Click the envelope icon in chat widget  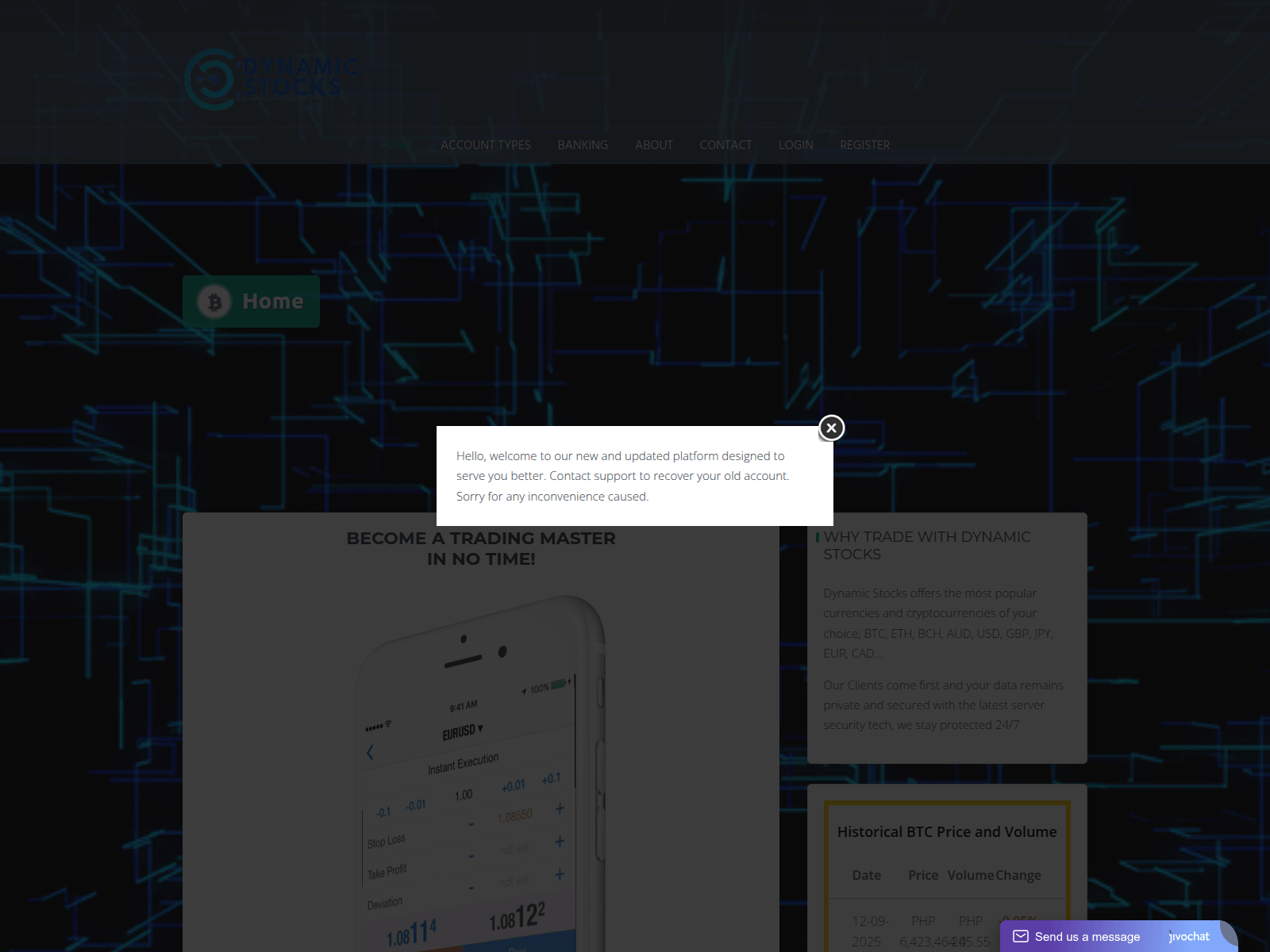[x=1021, y=936]
